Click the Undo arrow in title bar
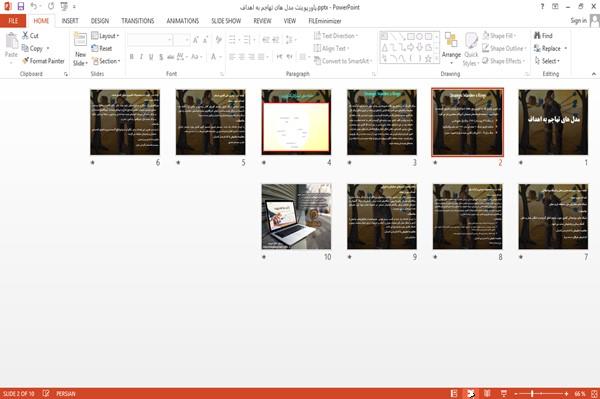600x399 pixels. pos(34,7)
